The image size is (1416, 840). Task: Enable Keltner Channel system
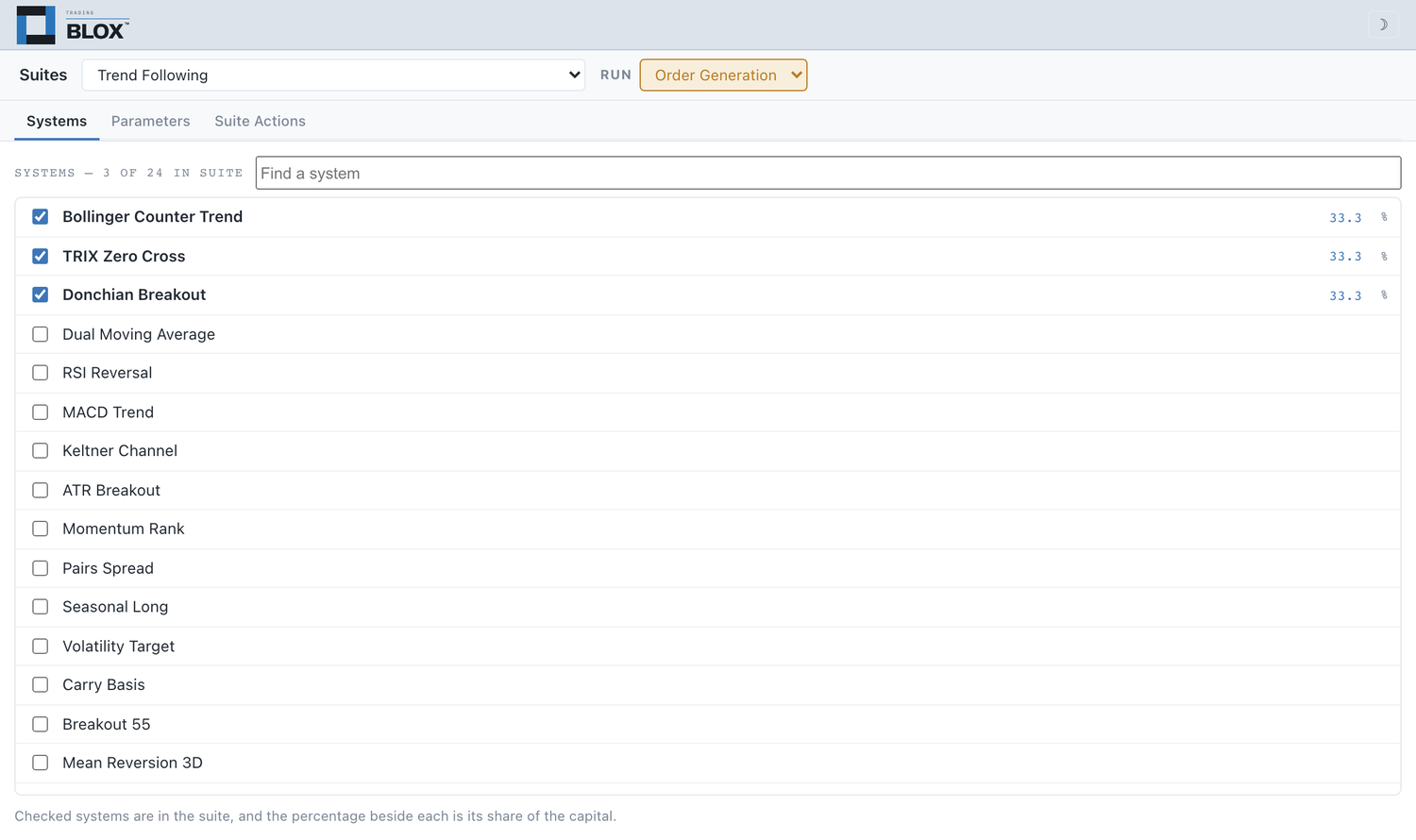tap(41, 451)
